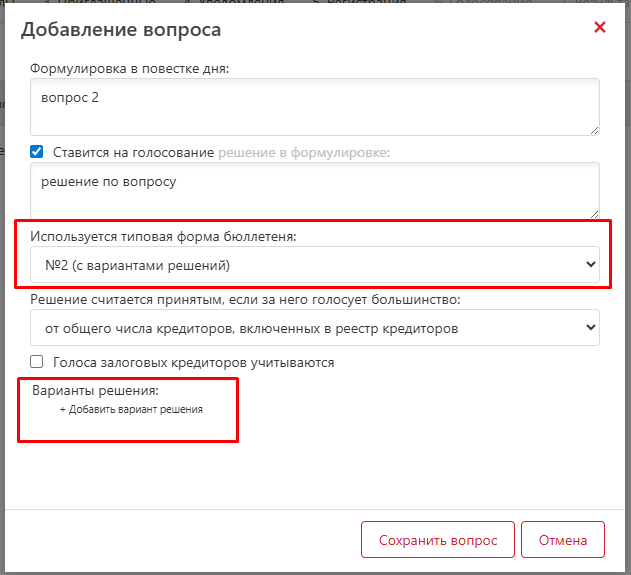Click the Отмена button
The height and width of the screenshot is (575, 631).
click(563, 540)
